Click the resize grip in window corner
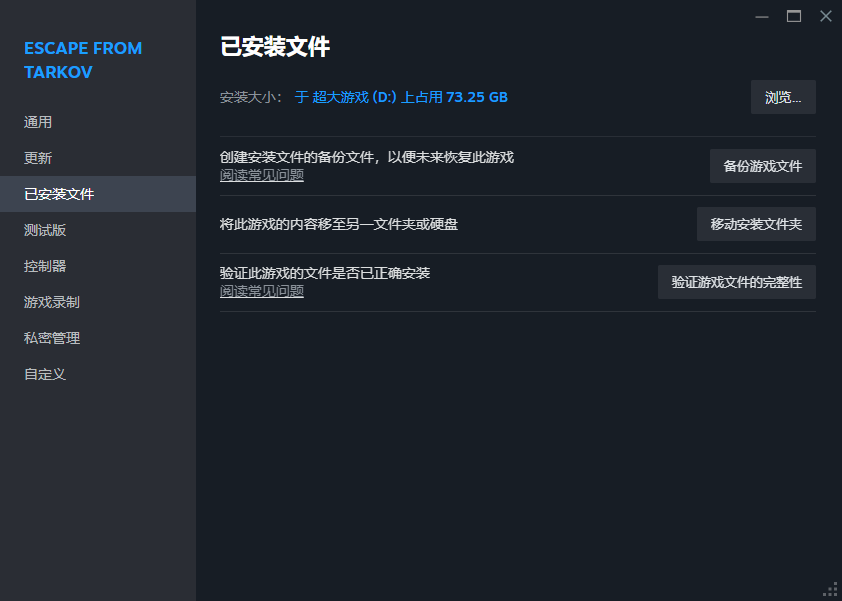 [830, 589]
